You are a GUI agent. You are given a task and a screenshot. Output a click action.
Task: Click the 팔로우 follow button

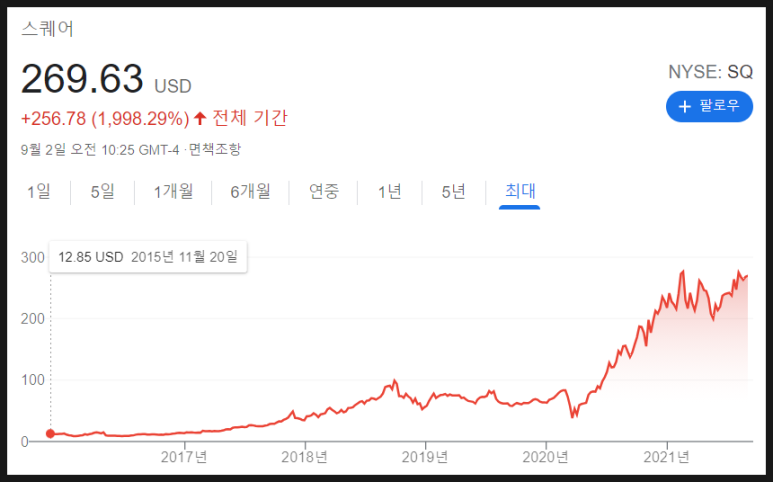(x=709, y=106)
